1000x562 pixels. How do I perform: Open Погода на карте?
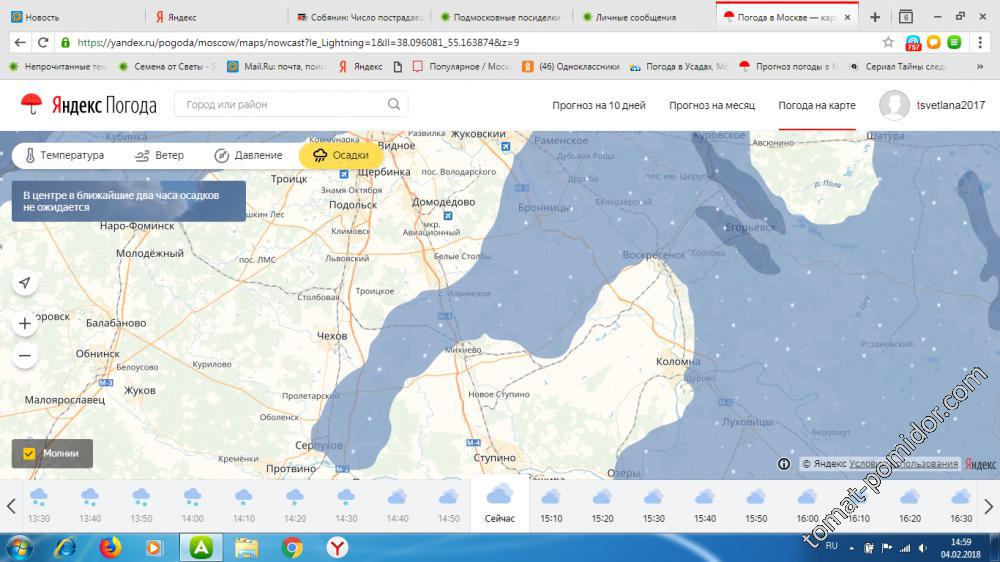(817, 105)
